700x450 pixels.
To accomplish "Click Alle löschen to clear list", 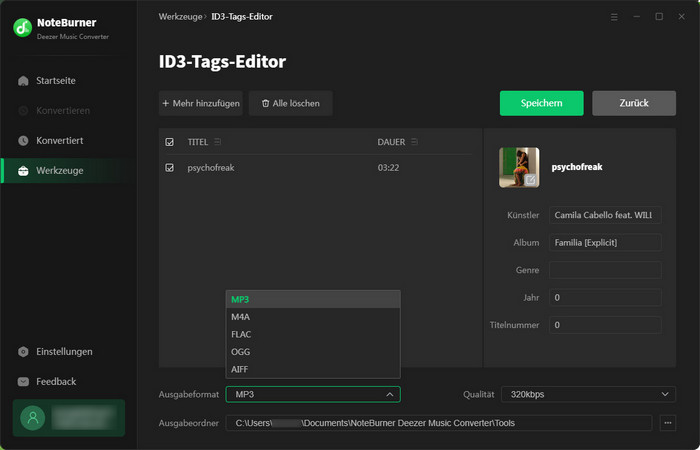I will click(x=291, y=103).
